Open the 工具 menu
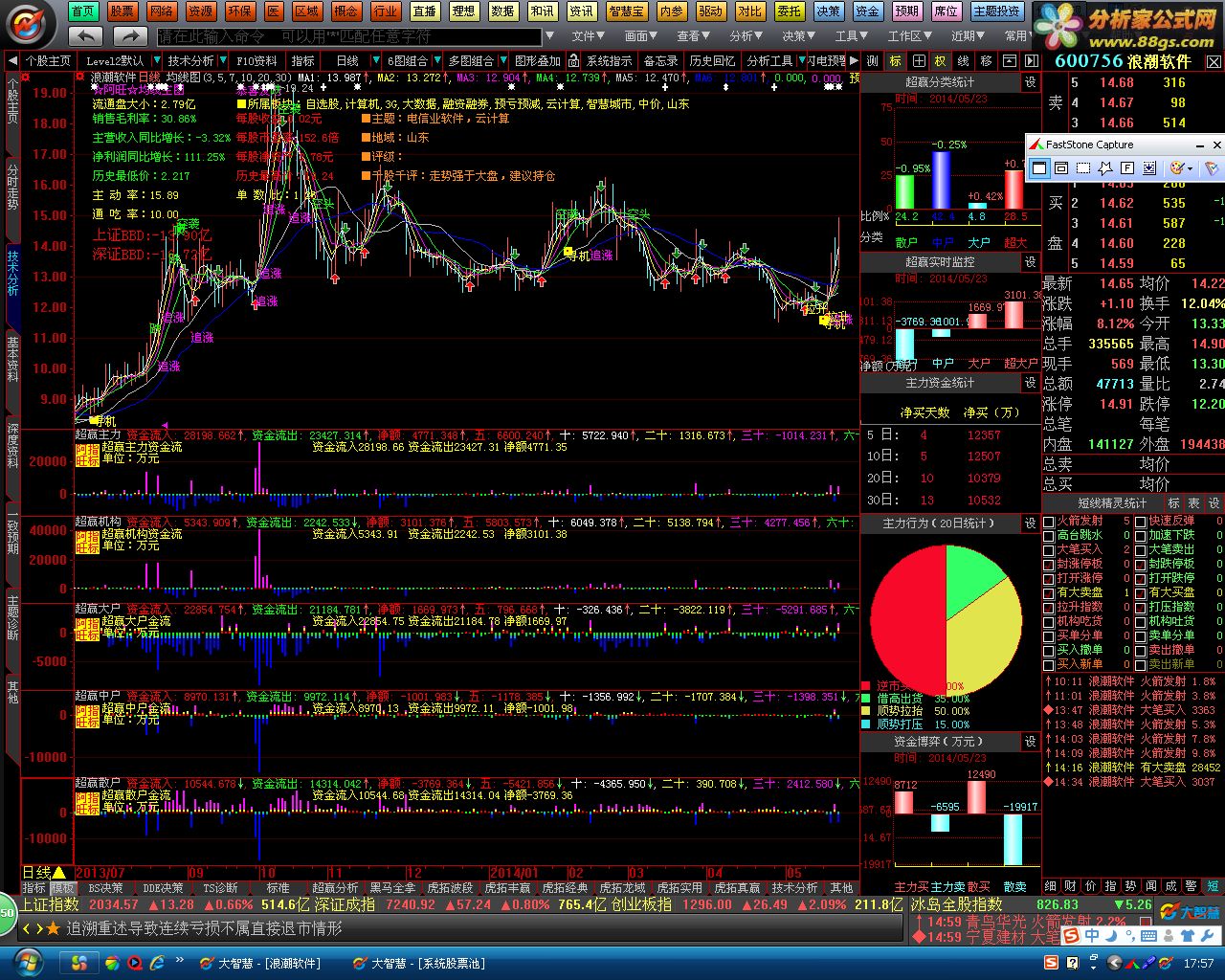 (x=850, y=36)
